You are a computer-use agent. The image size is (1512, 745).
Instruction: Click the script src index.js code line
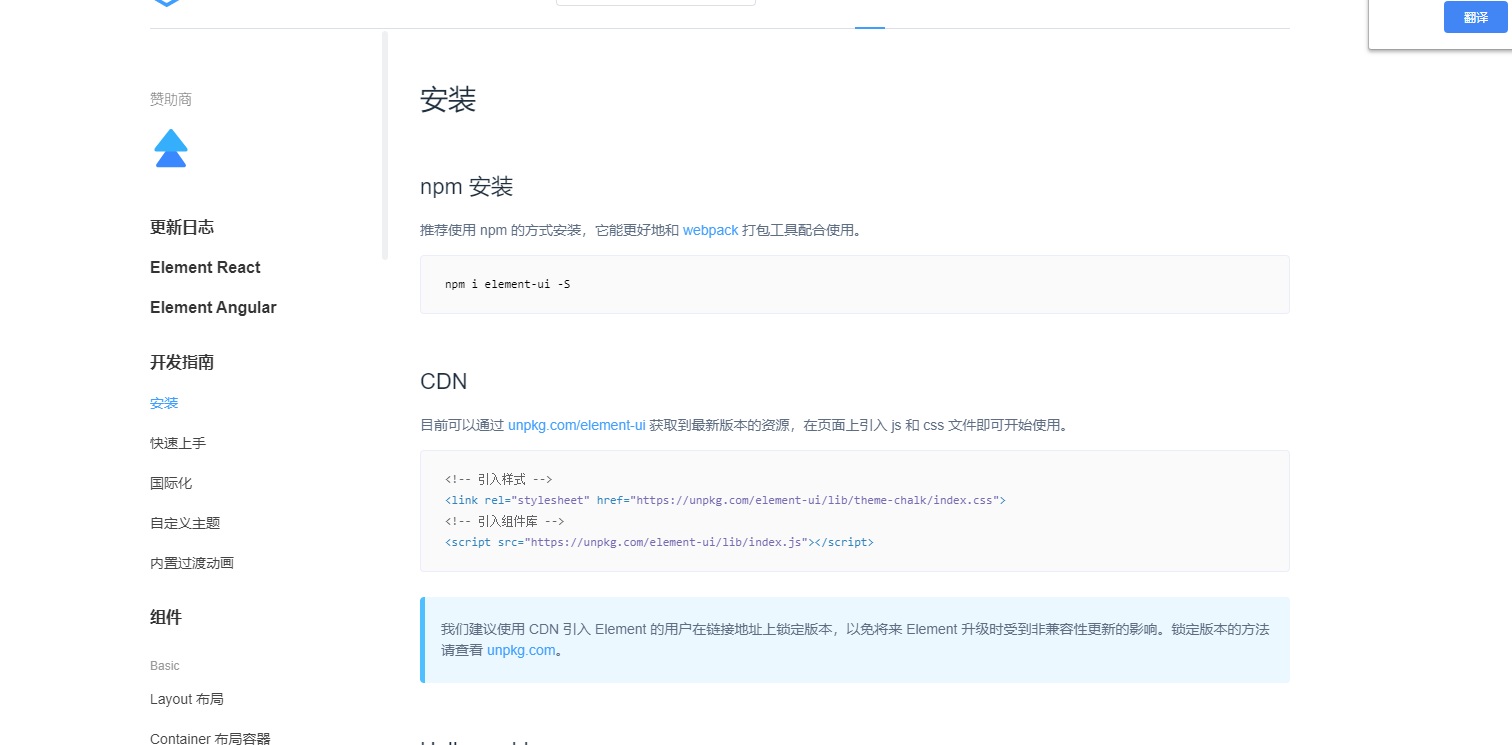[x=659, y=542]
